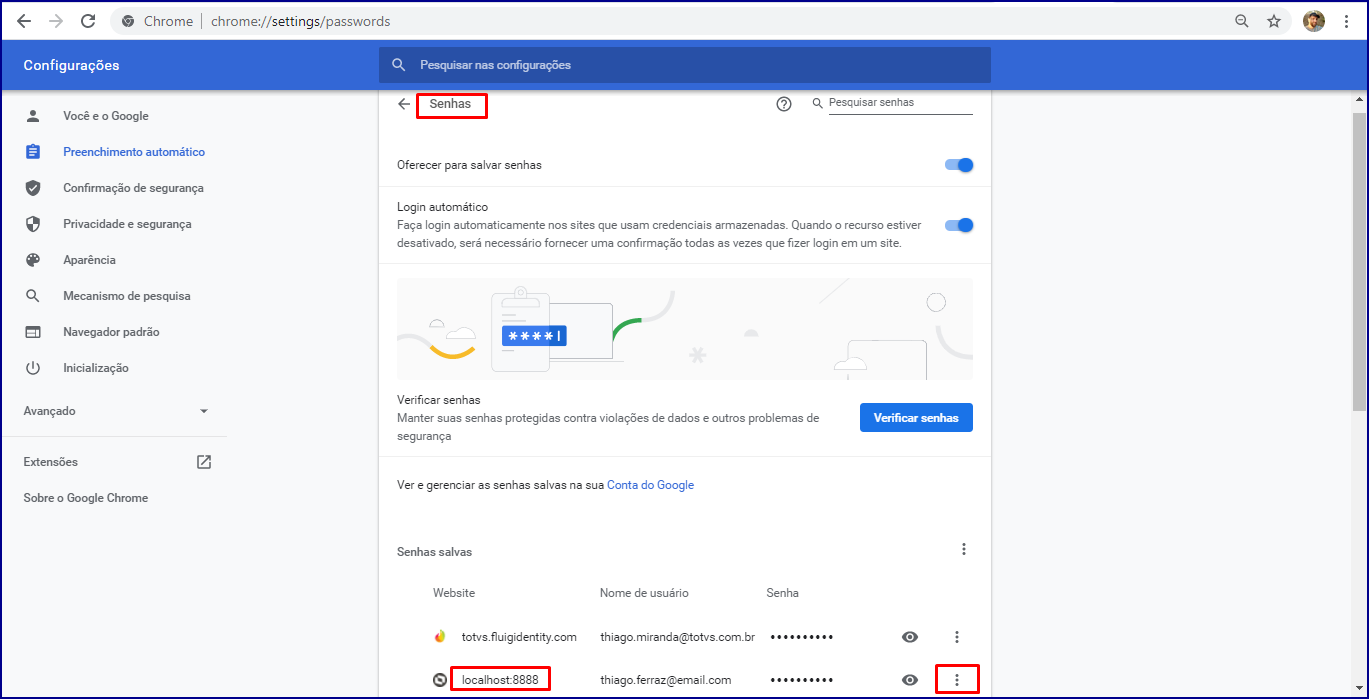Click username thiago.ferraz@email.com
Image resolution: width=1369 pixels, height=699 pixels.
tap(665, 680)
